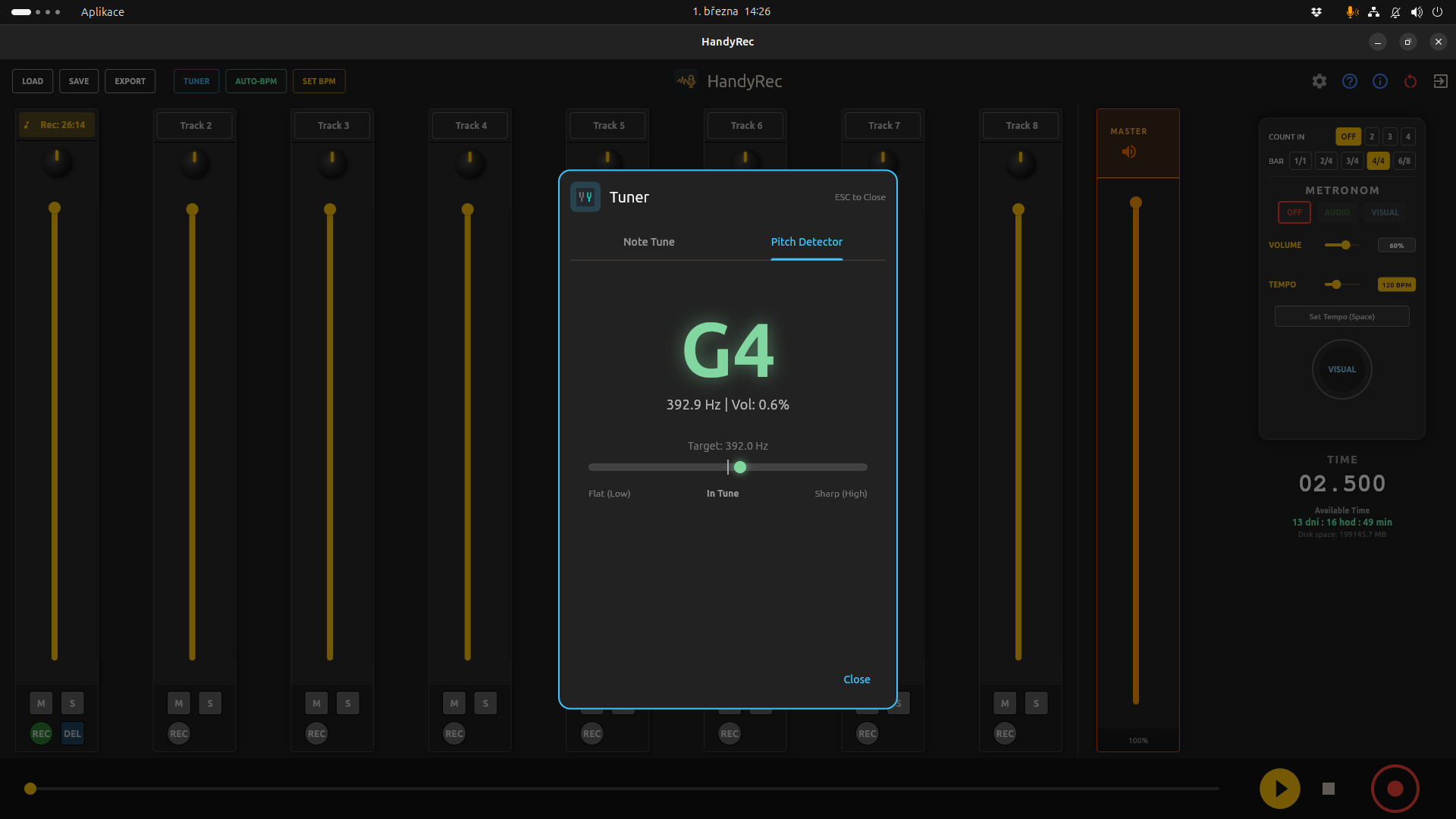Switch to the Note Tune tab

pyautogui.click(x=648, y=242)
